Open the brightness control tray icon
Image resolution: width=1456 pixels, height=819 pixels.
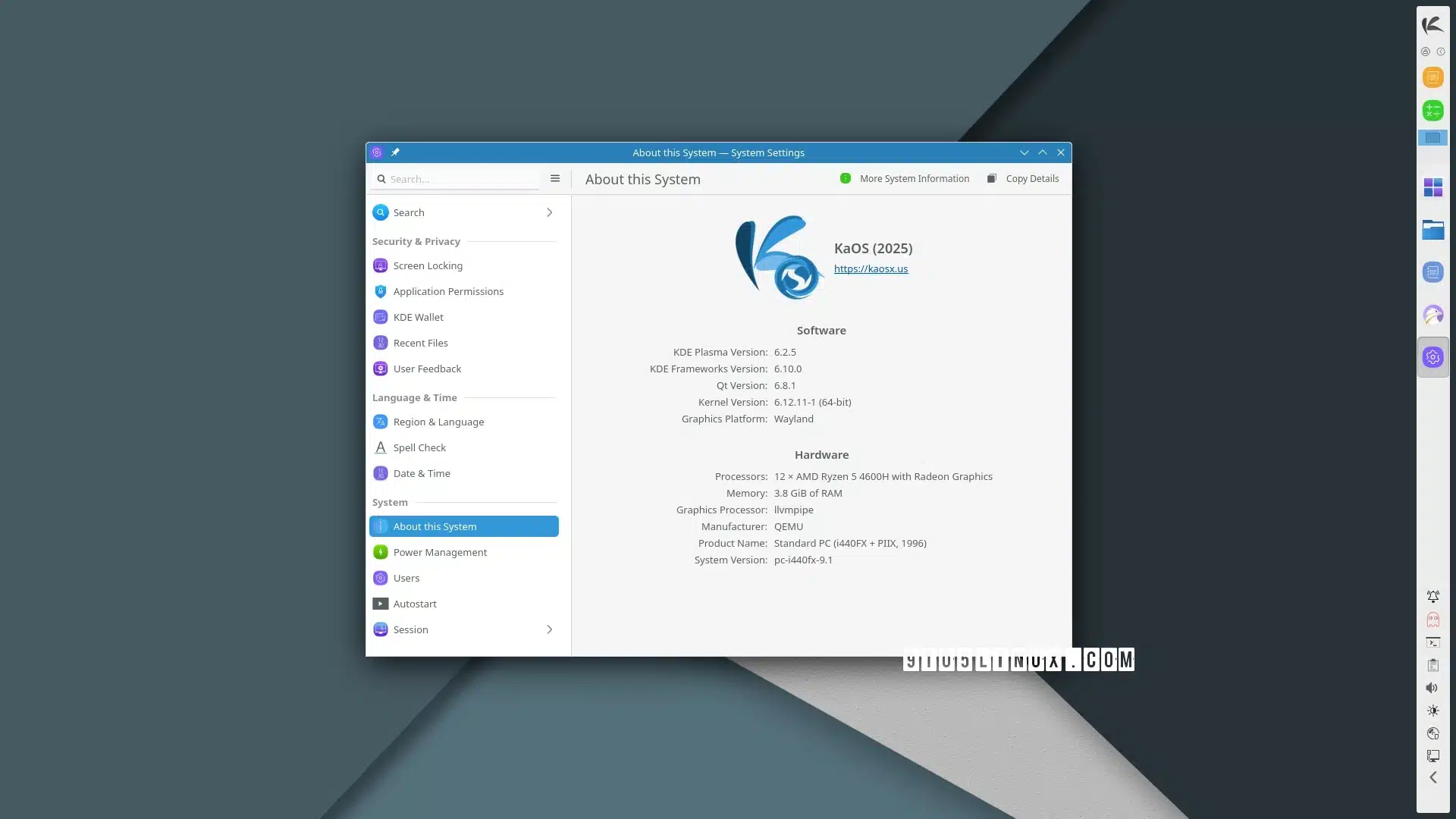click(1432, 711)
